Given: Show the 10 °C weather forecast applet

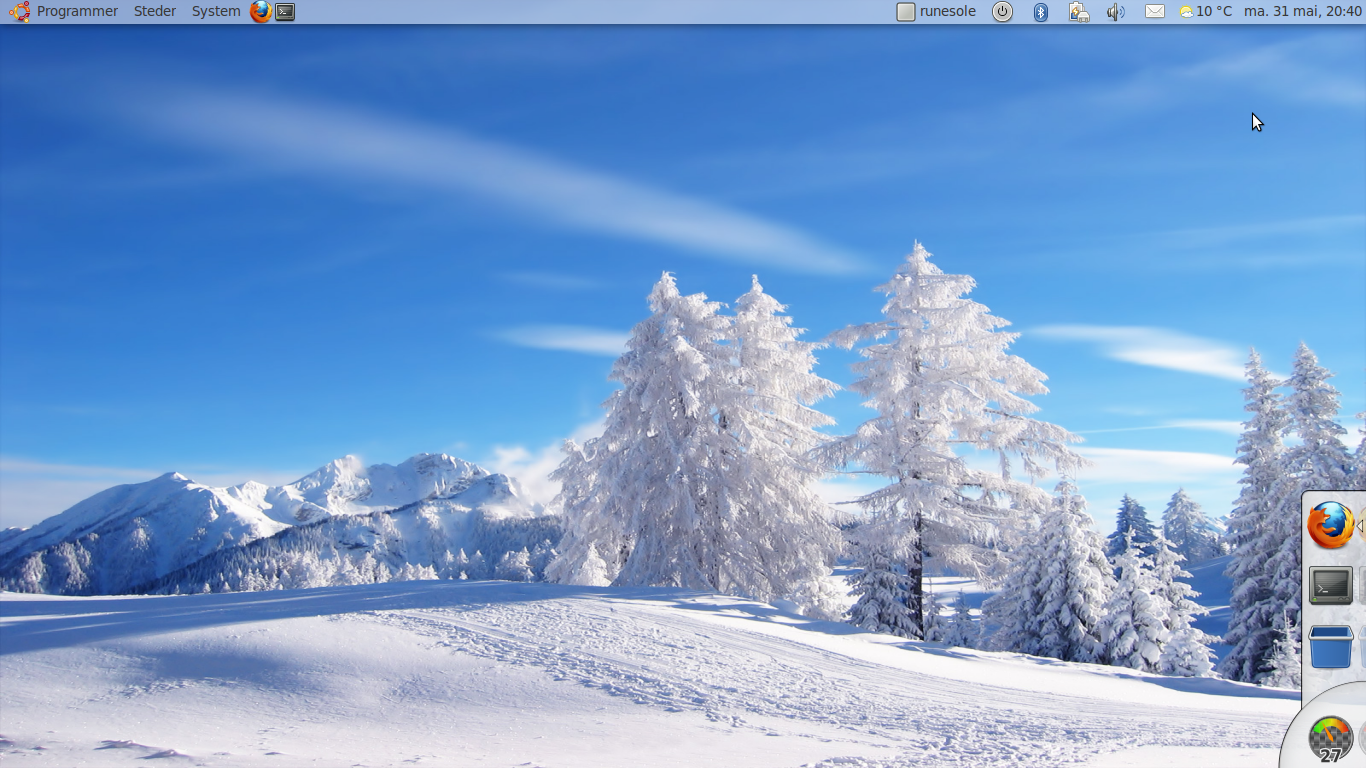Looking at the screenshot, I should coord(1205,12).
